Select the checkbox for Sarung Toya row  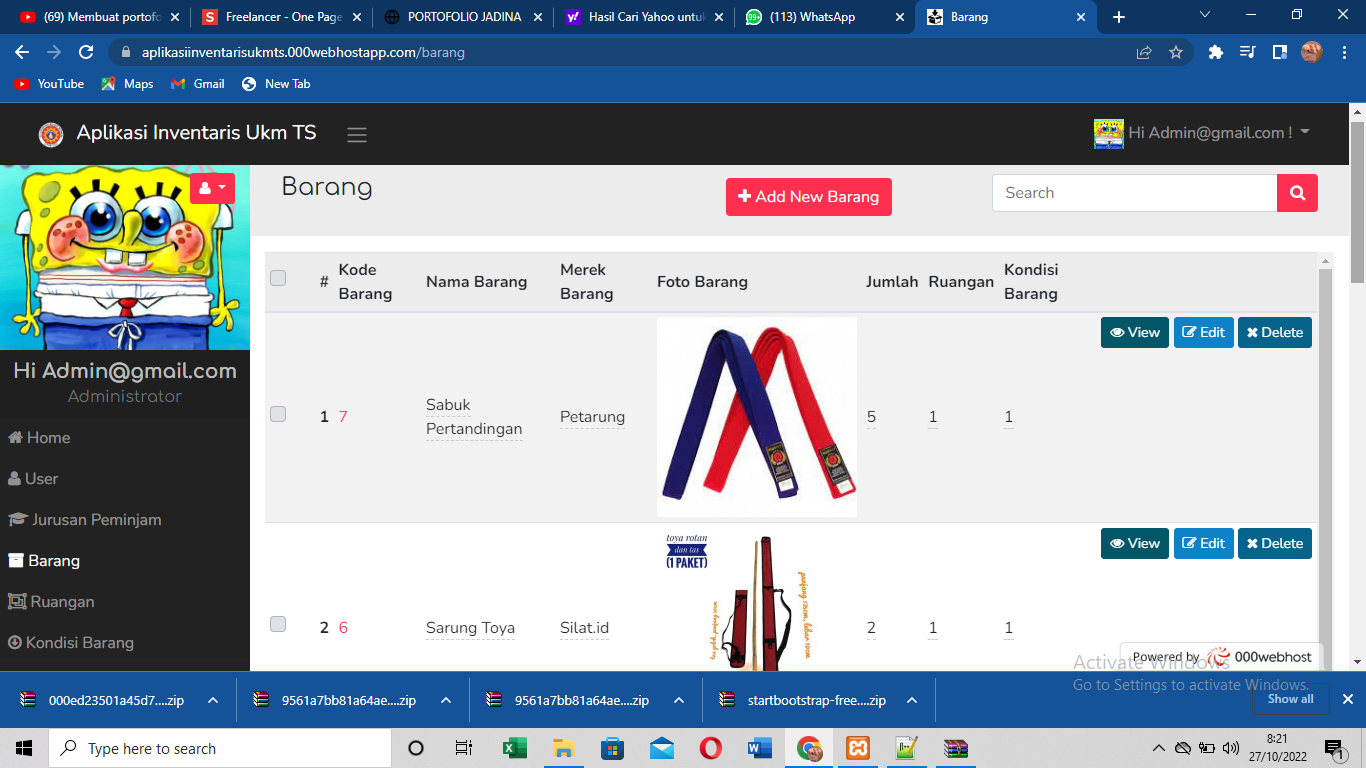(x=278, y=624)
